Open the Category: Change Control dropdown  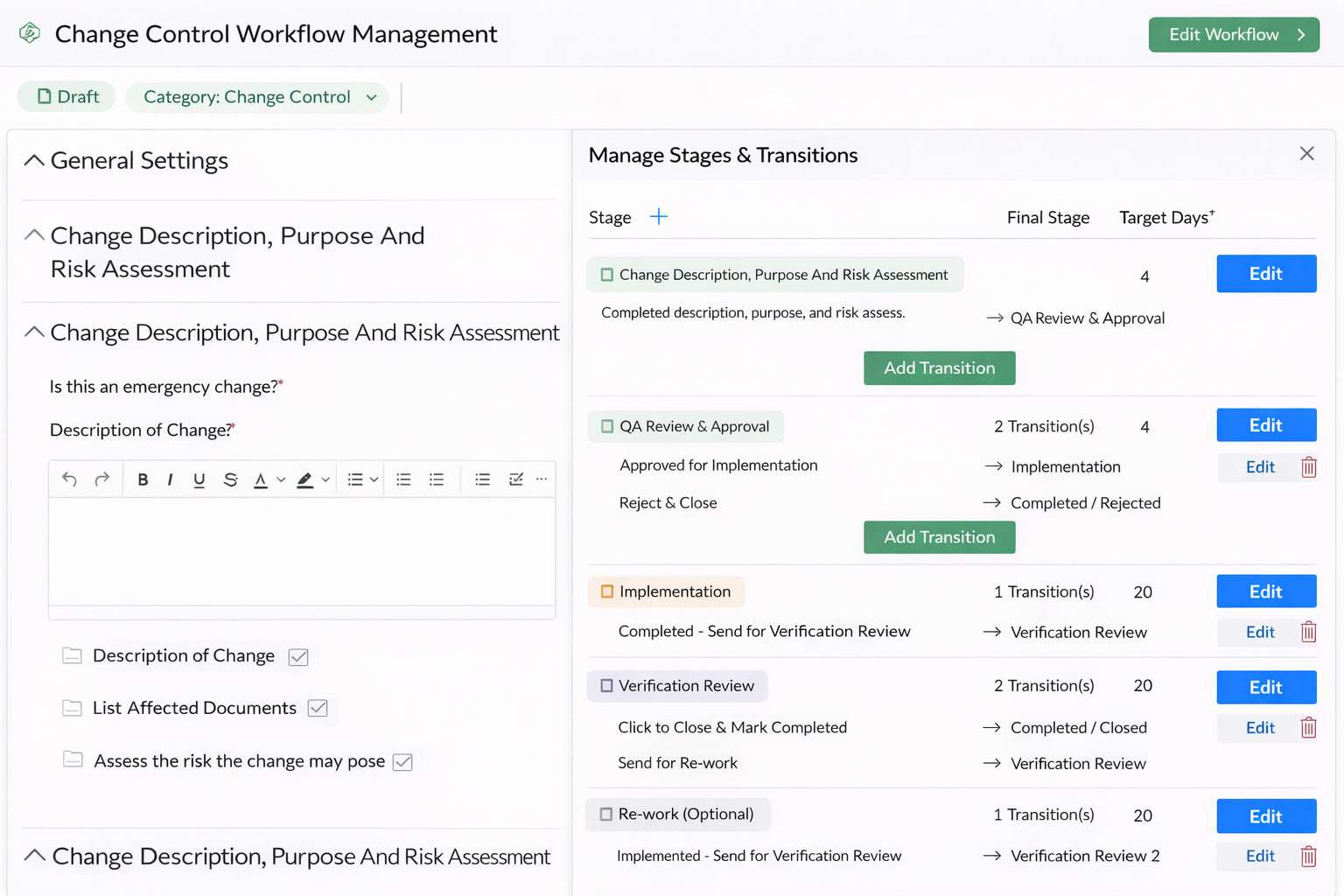[x=257, y=97]
